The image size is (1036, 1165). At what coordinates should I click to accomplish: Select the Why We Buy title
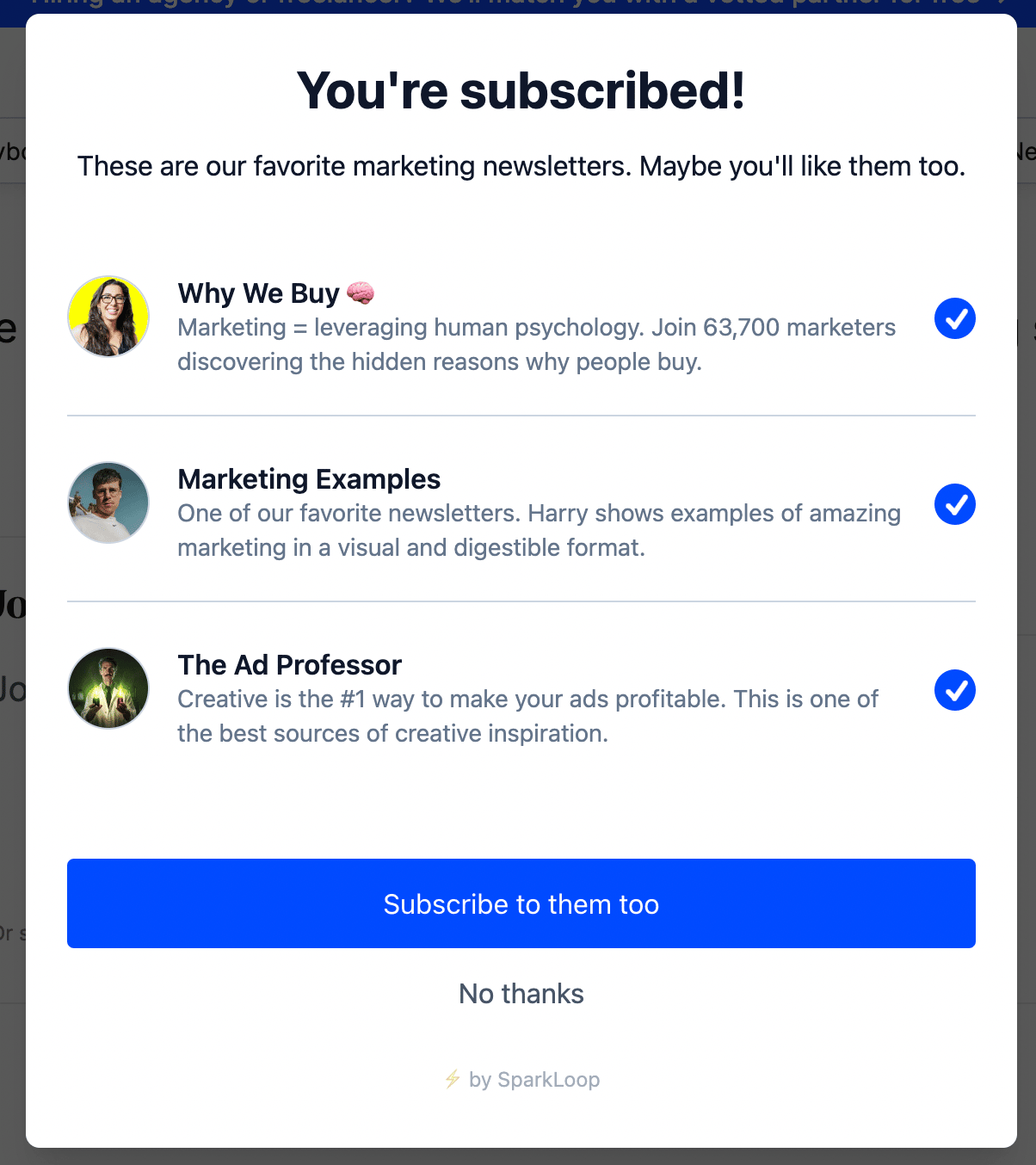click(x=258, y=293)
